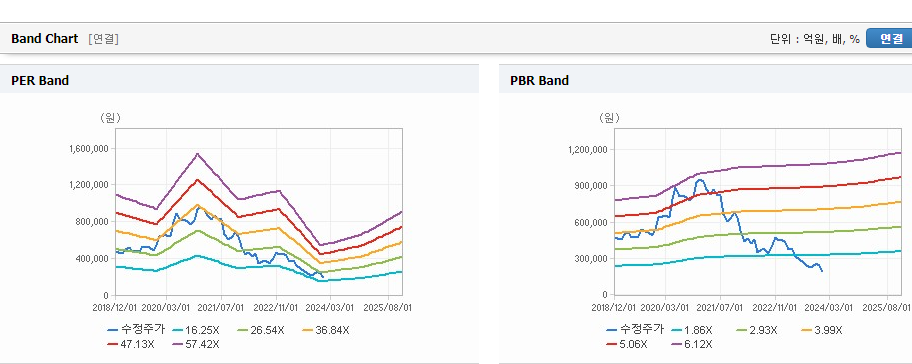Toggle the 26.54X legend entry

click(262, 330)
